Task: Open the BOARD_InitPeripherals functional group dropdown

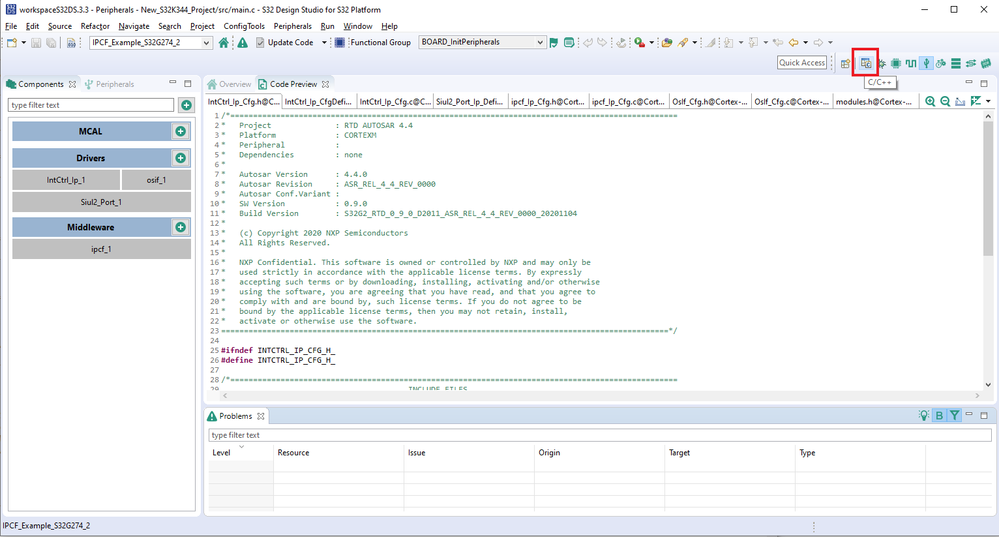Action: (540, 43)
